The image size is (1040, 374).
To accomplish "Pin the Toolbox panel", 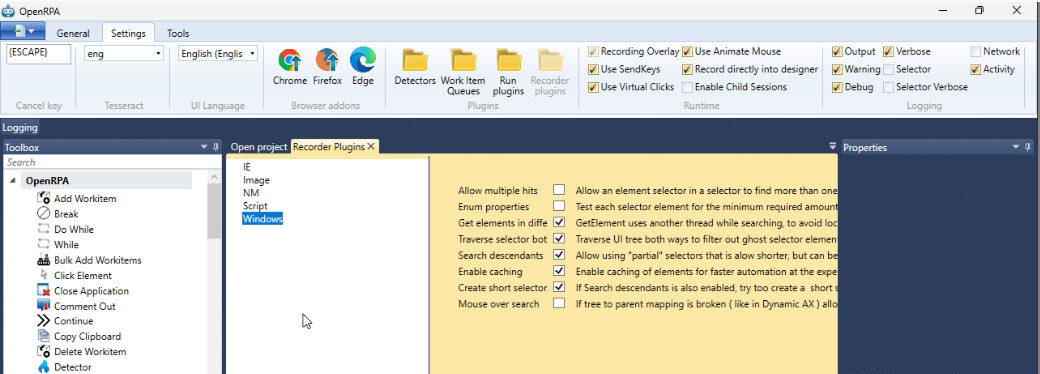I will (216, 147).
